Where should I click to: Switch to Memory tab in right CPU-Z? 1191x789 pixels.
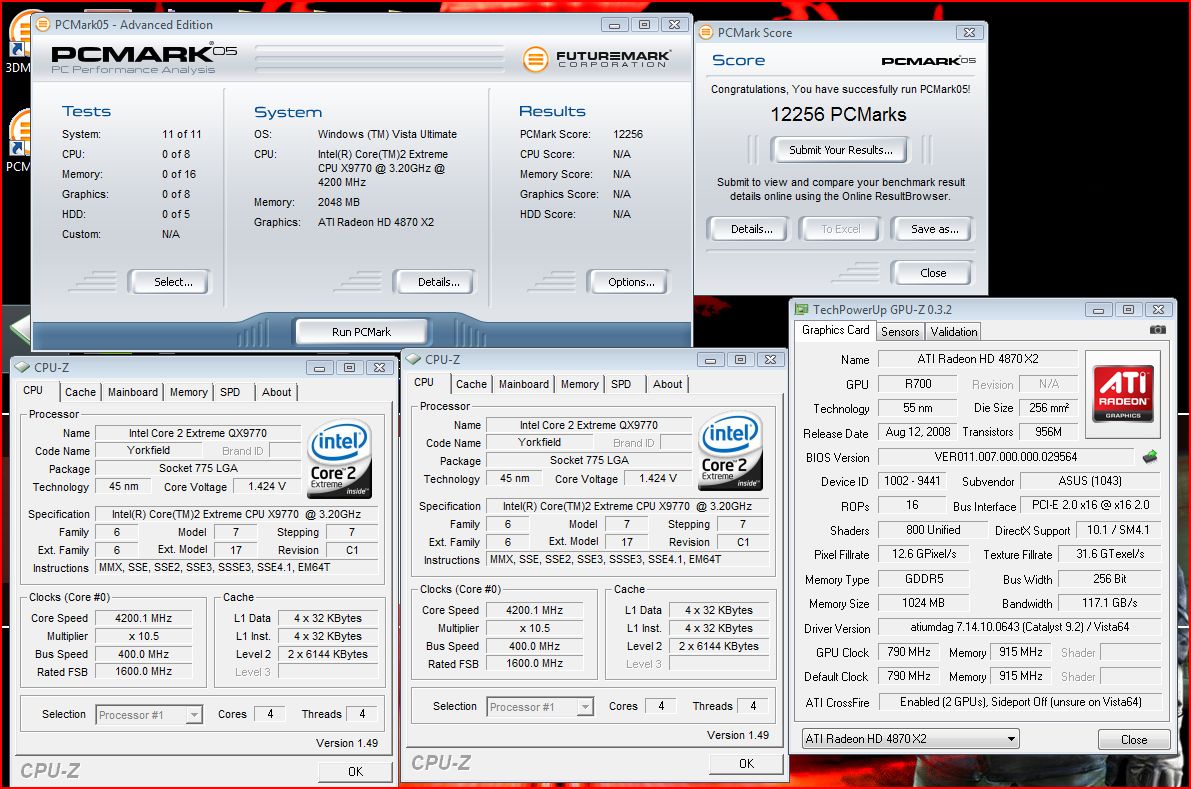click(580, 384)
